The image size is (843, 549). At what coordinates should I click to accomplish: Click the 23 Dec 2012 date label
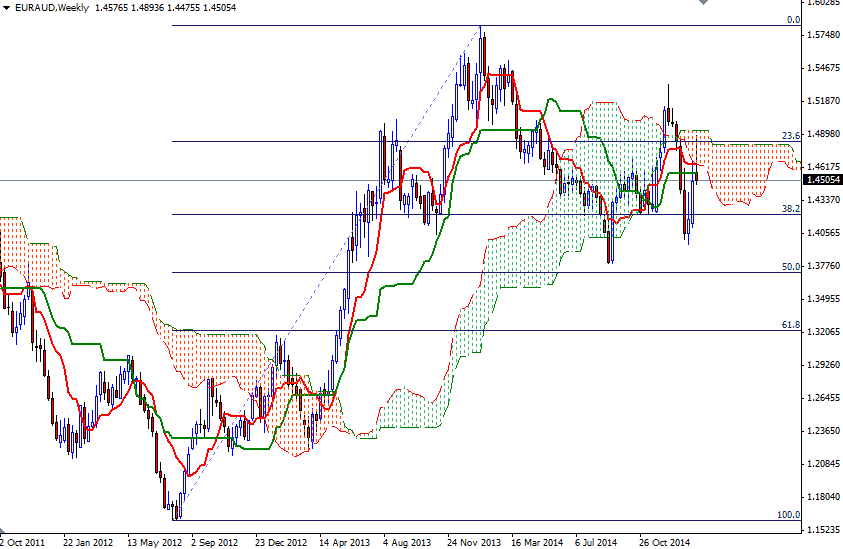[x=281, y=542]
